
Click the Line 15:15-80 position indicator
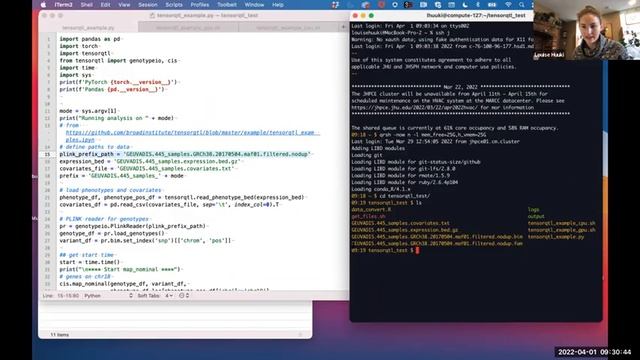60,296
